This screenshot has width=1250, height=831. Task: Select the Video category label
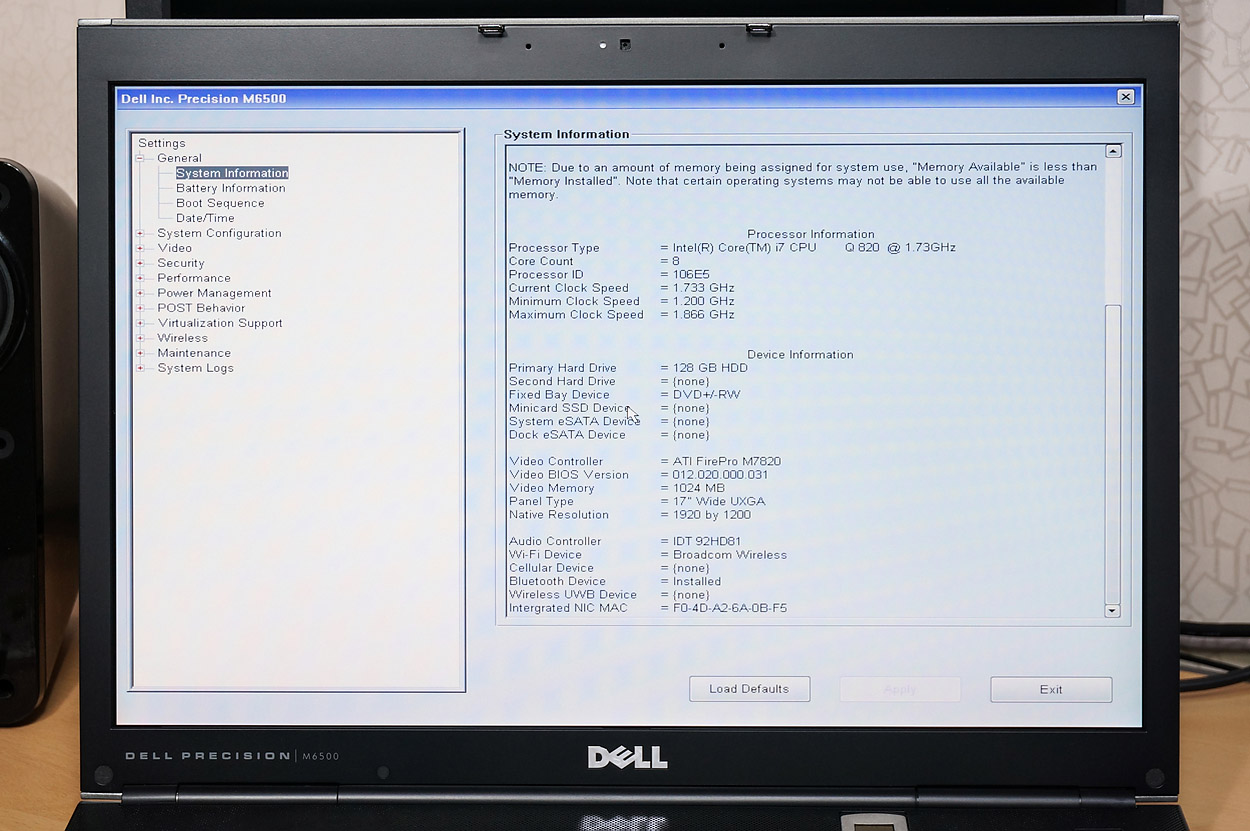[x=174, y=248]
